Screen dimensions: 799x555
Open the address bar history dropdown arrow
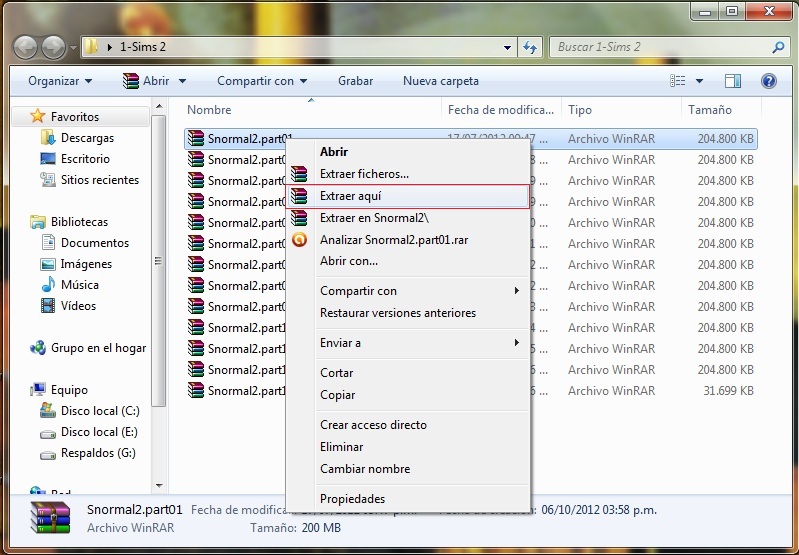pyautogui.click(x=507, y=47)
